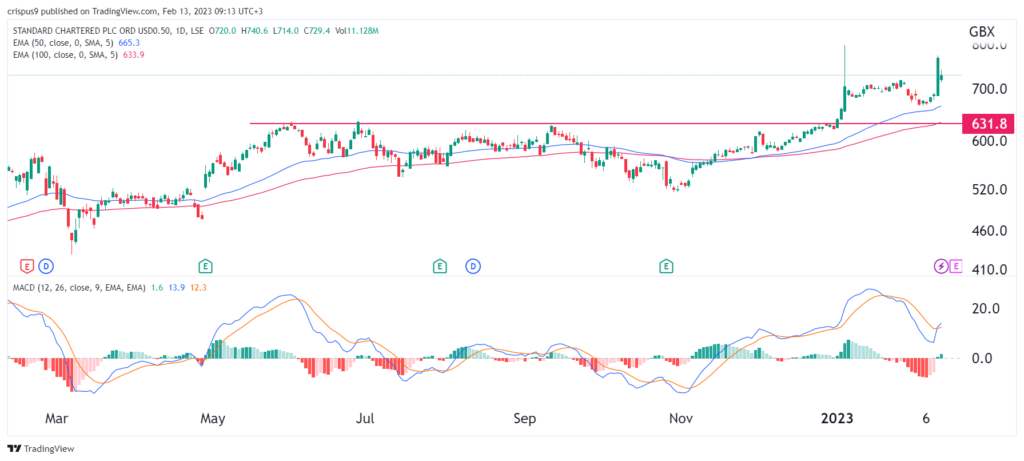This screenshot has height=461, width=1024.
Task: Click the Nov label on time axis
Action: coord(682,419)
